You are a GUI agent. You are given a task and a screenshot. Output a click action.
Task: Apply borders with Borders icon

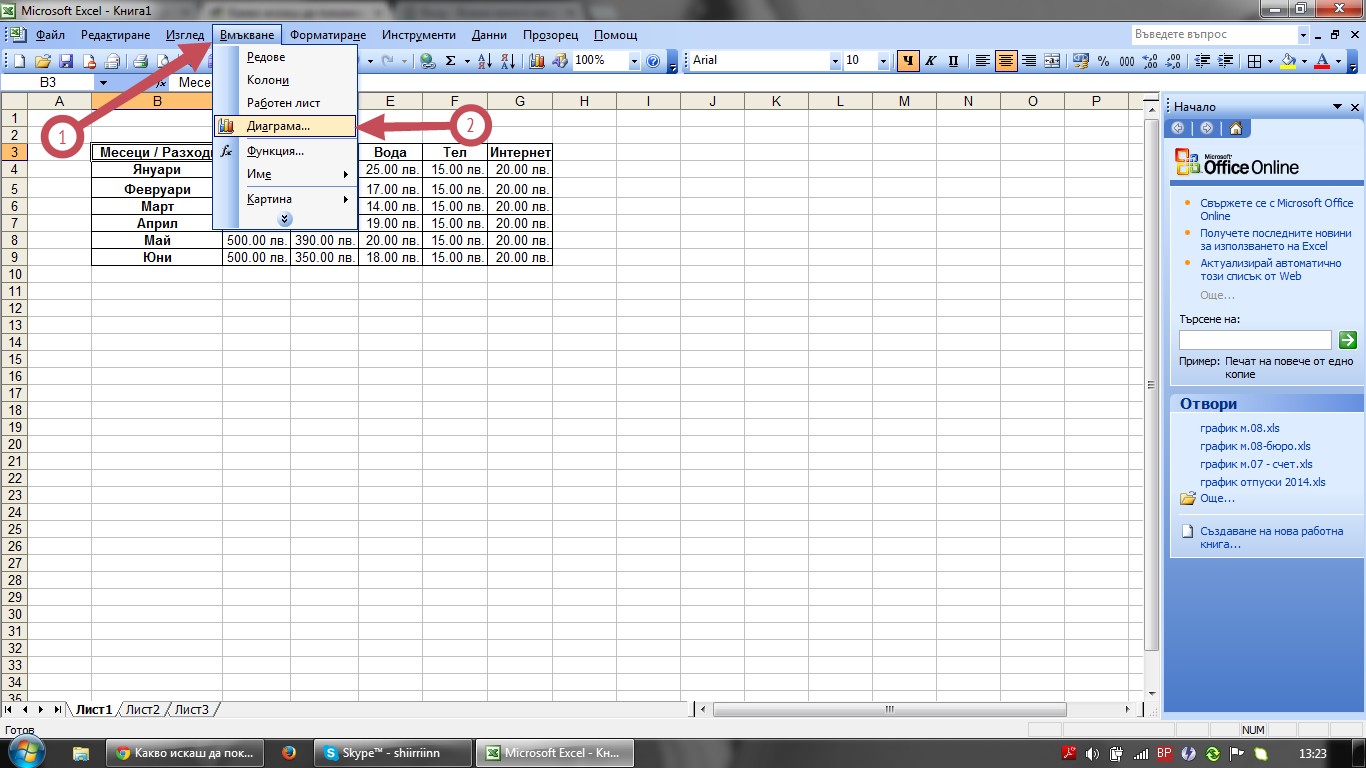(1254, 61)
